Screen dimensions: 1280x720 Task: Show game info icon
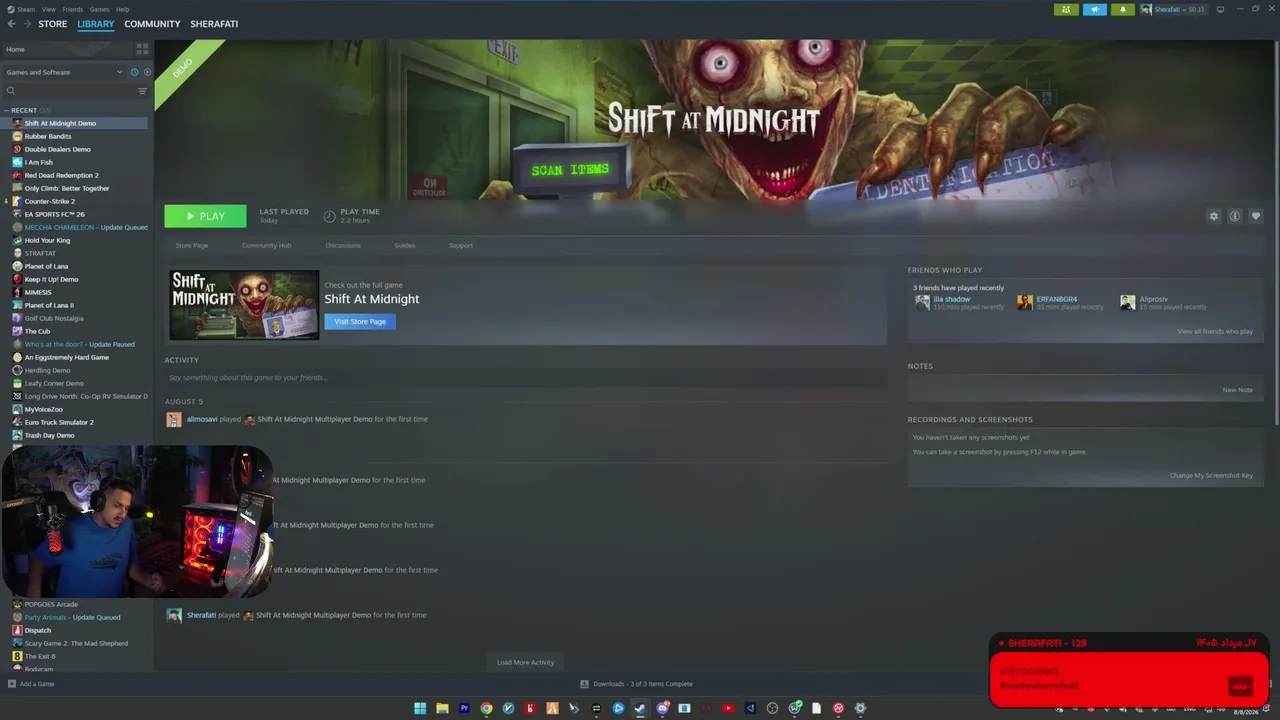tap(1235, 216)
